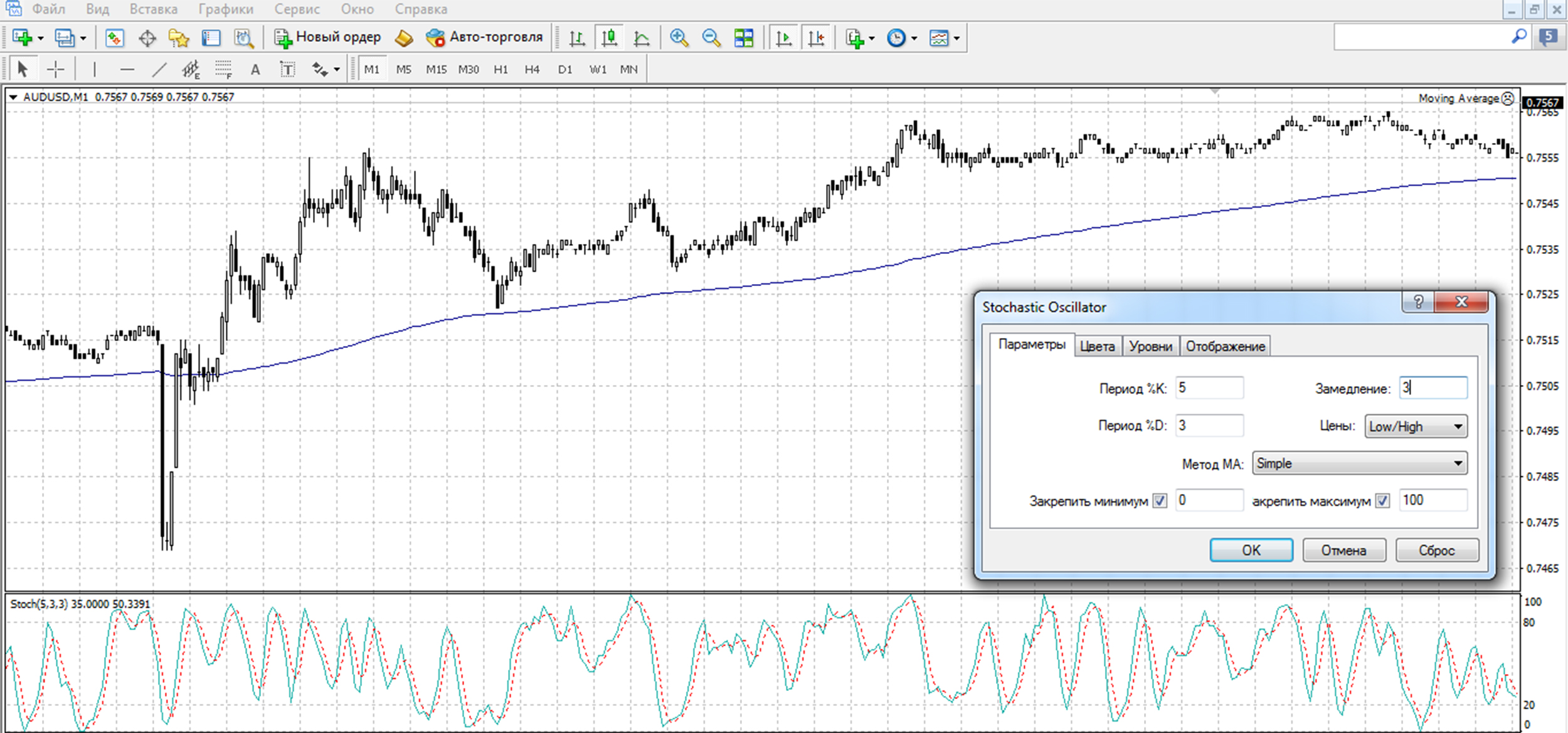Expand the Profiles dropdown arrow

(83, 39)
